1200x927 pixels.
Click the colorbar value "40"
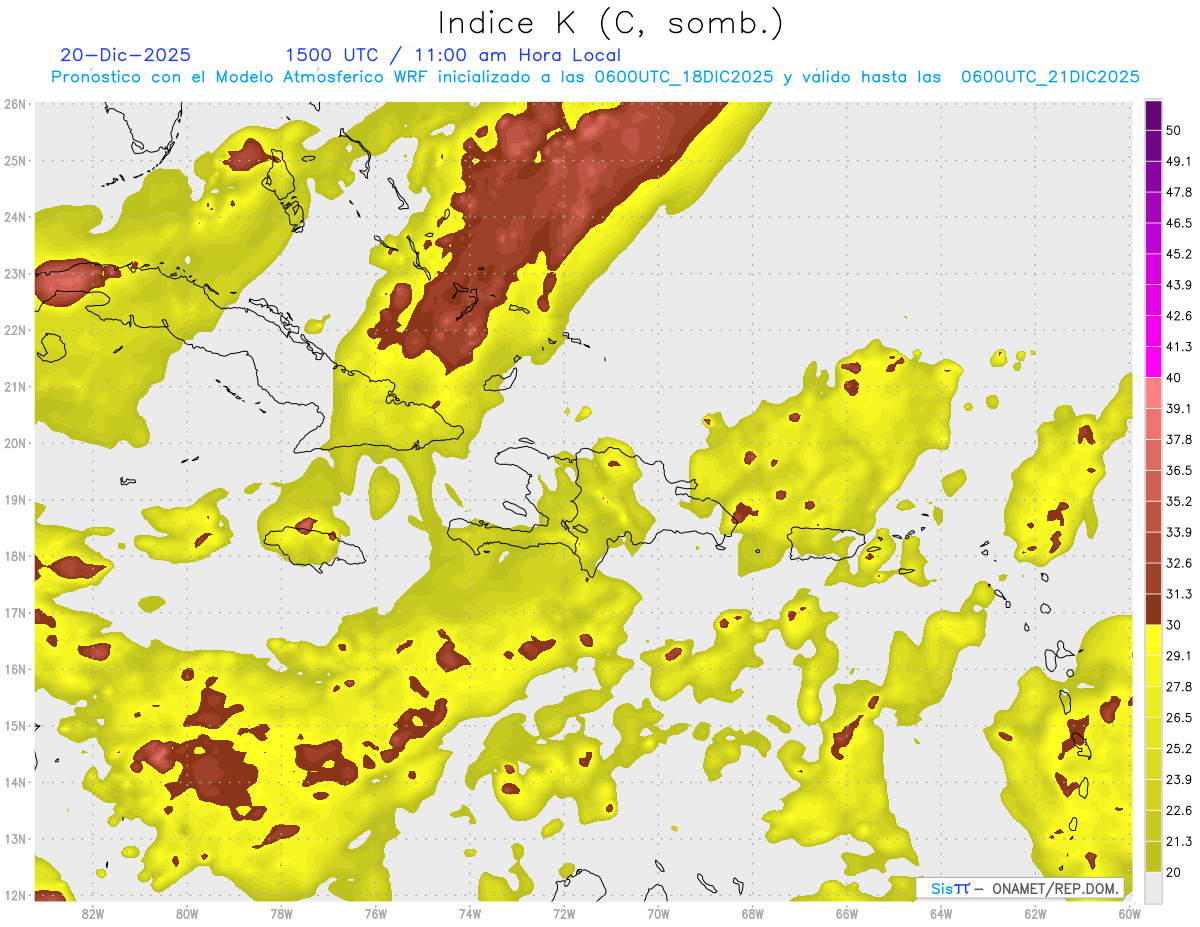[1174, 378]
